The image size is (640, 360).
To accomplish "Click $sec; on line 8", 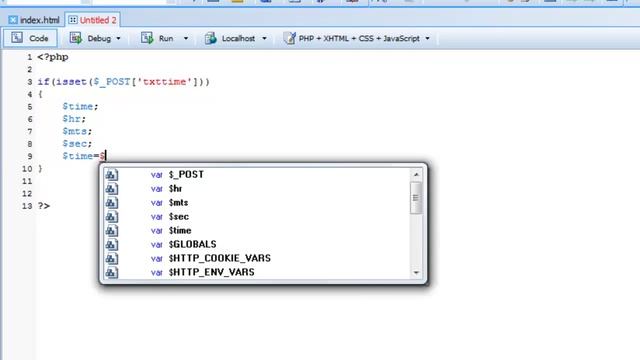I will pos(77,144).
